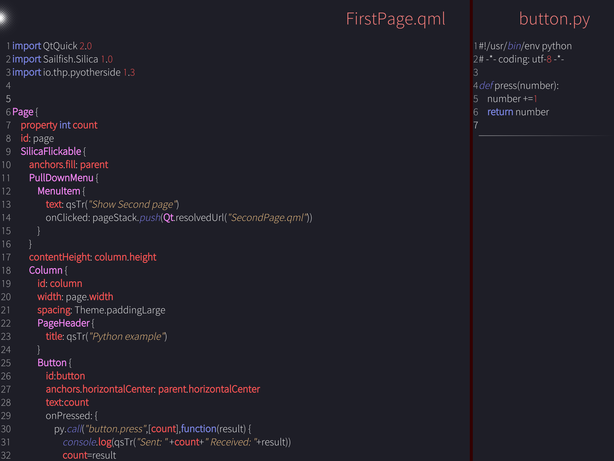Click the 'Python example' title string

126,336
